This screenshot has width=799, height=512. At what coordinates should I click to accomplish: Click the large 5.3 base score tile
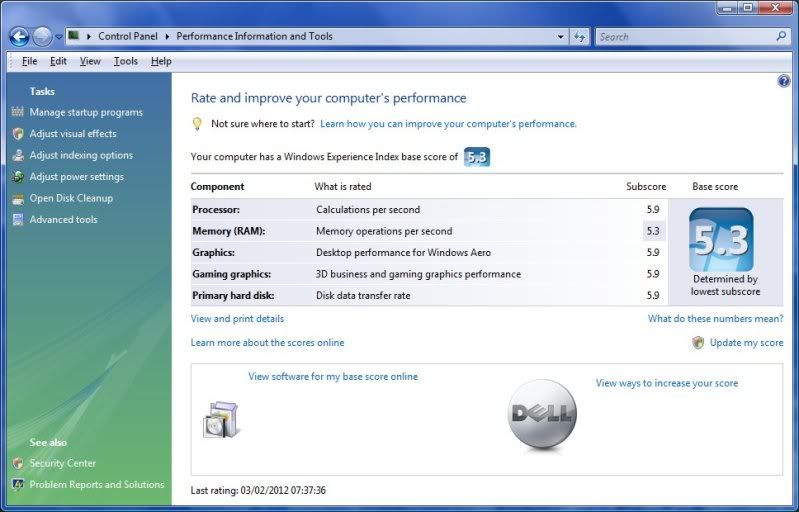point(721,239)
